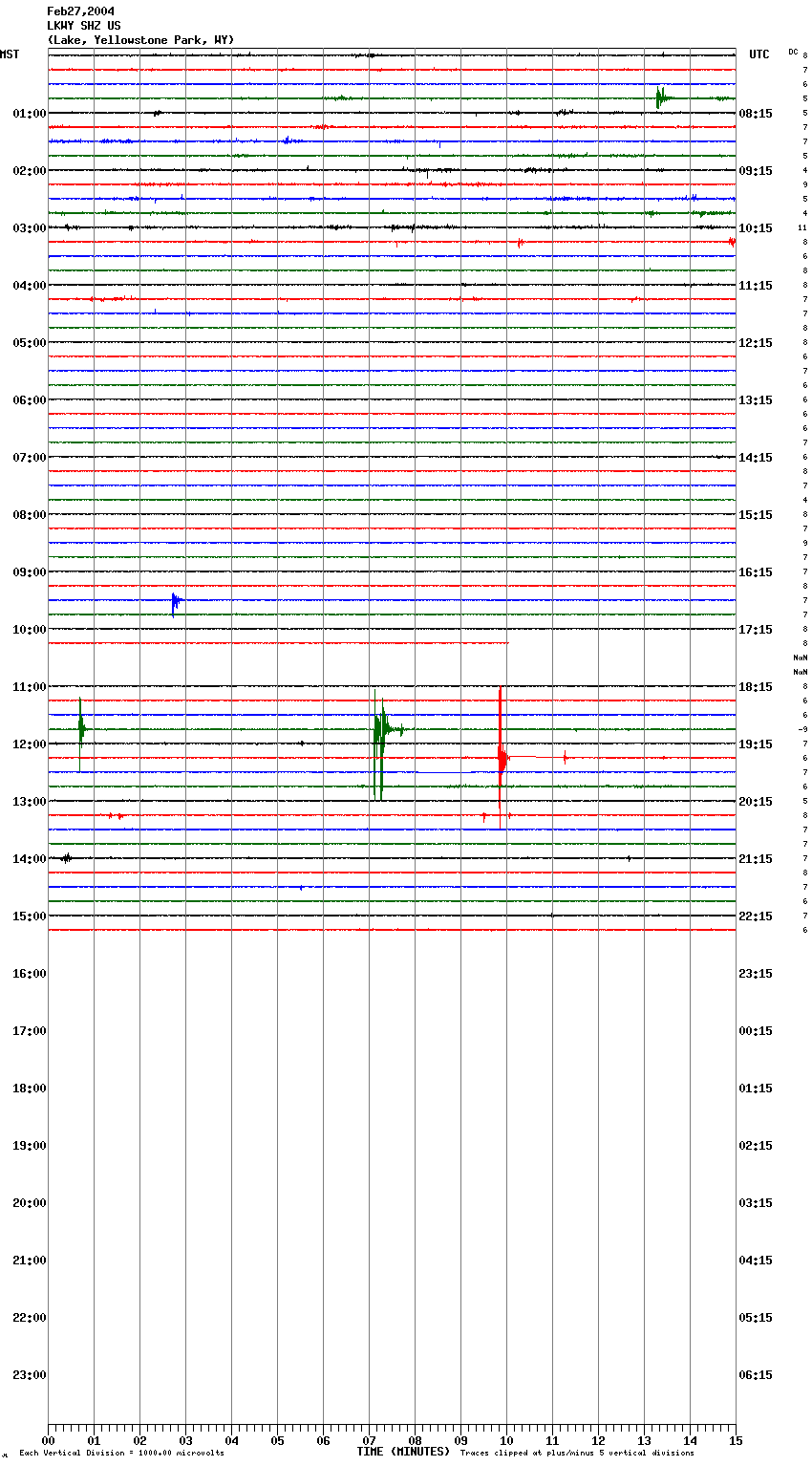
Task: Click the DC value 11 beside the 10:15 row
Action: tap(802, 227)
